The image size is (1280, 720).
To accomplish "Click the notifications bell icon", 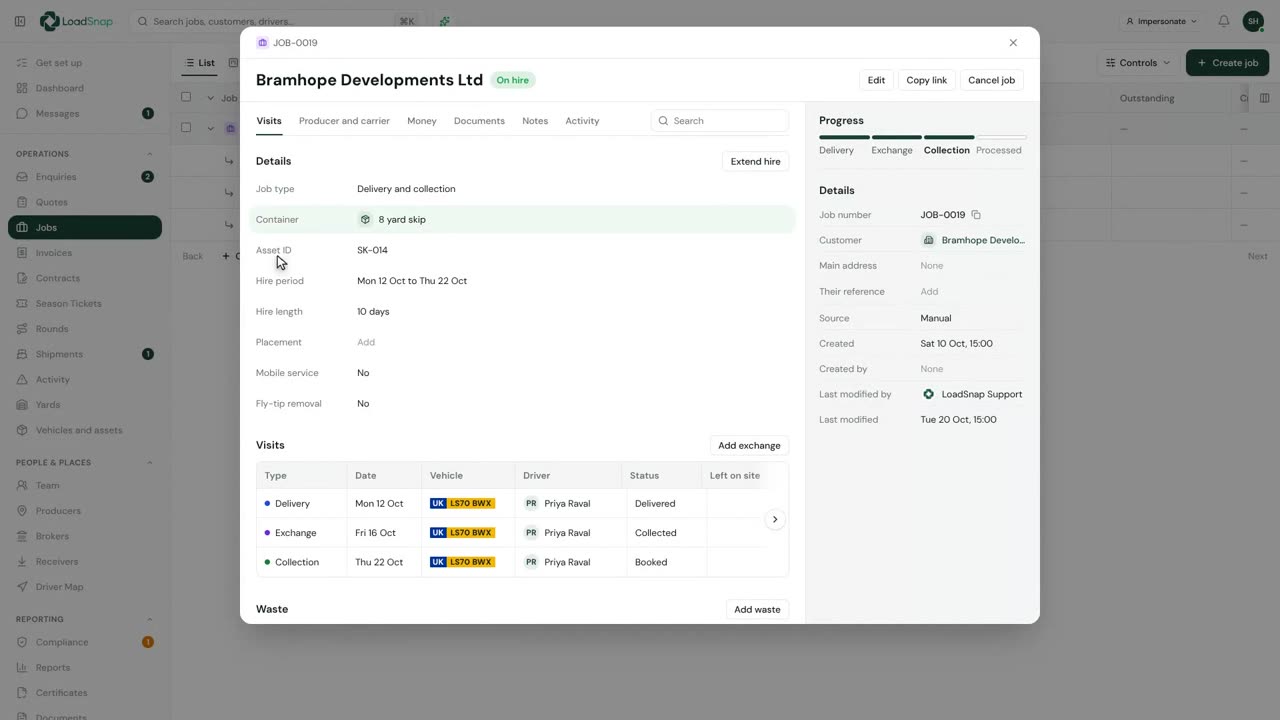I will point(1224,21).
